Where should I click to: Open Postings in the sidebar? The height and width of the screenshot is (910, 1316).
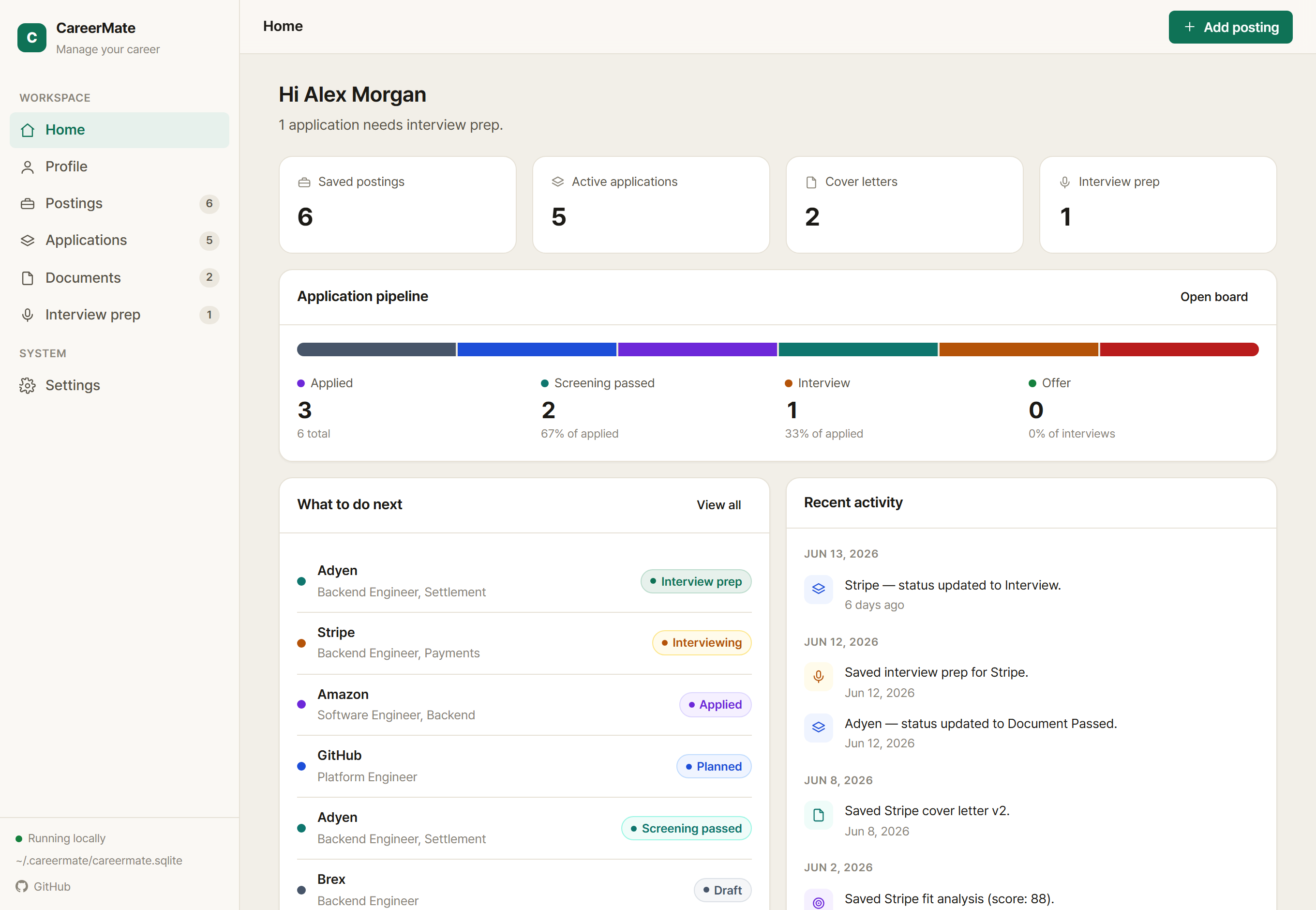click(120, 204)
